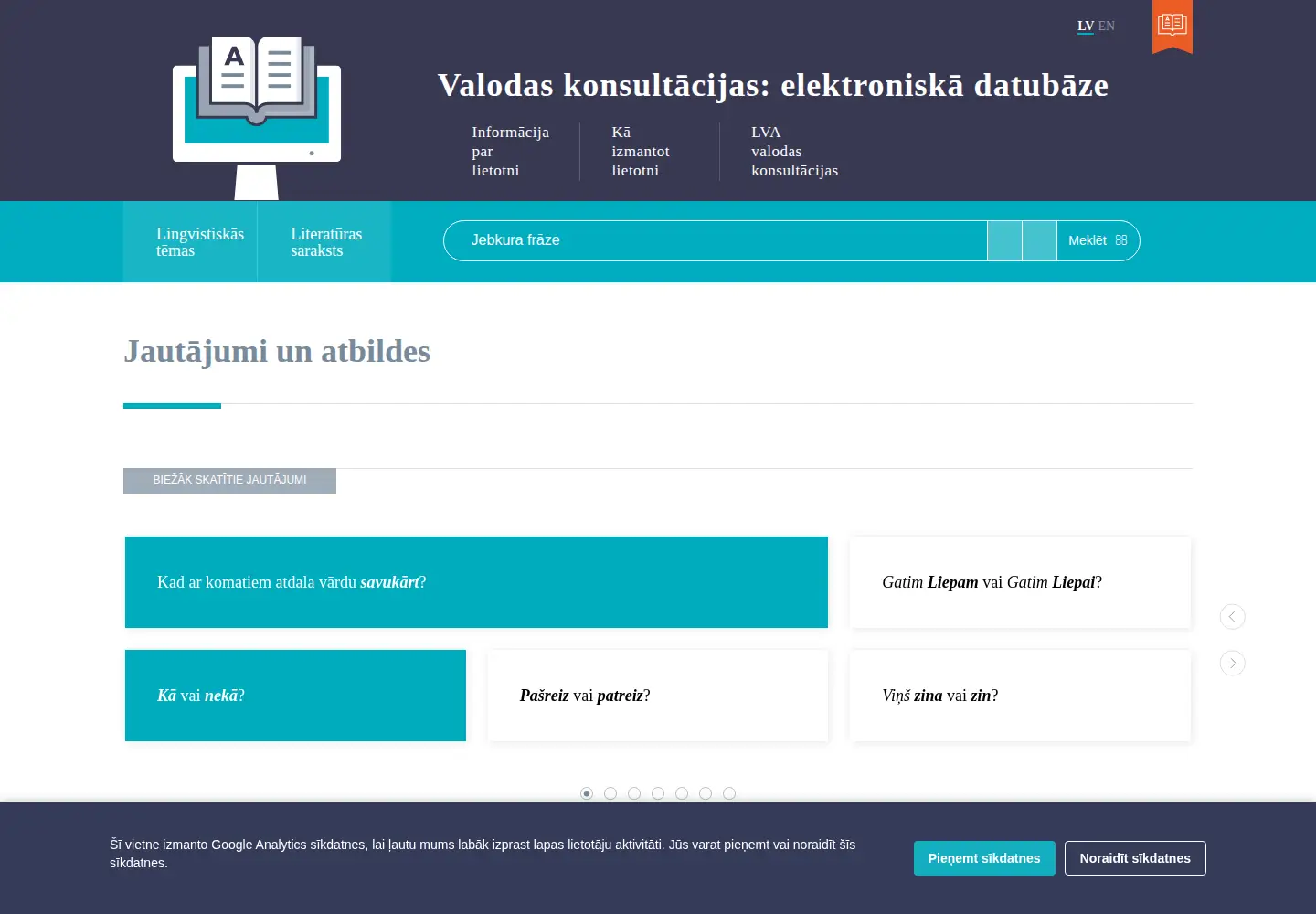The width and height of the screenshot is (1316, 914).
Task: Click the site title Valodas konsultācijas: elektroniskā datubāze
Action: [x=772, y=85]
